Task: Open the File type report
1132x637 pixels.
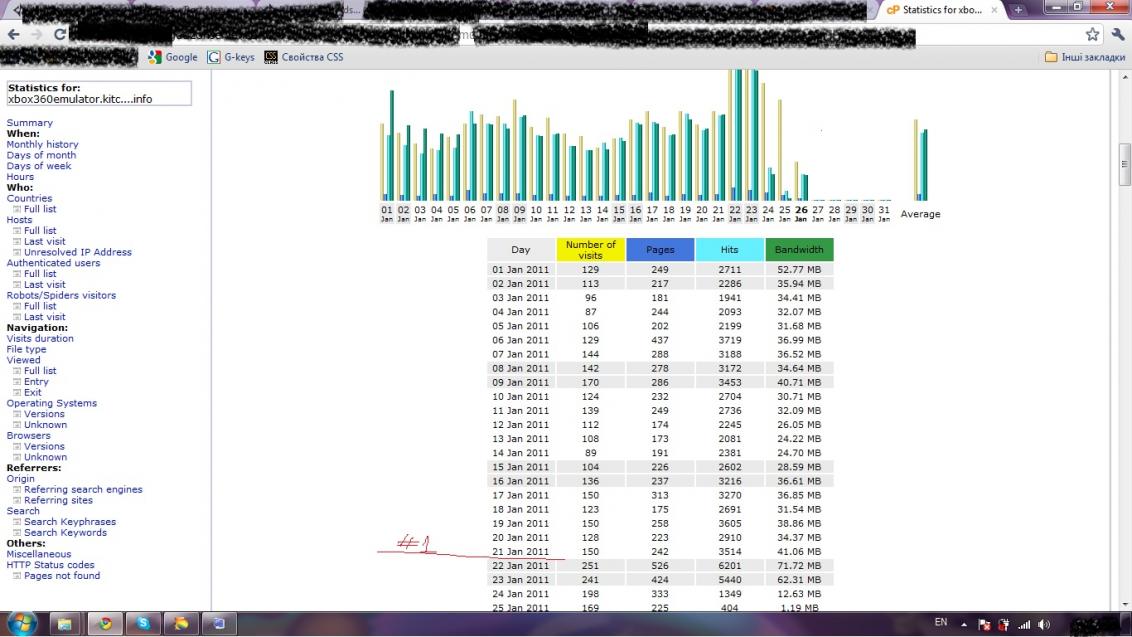Action: [x=27, y=350]
